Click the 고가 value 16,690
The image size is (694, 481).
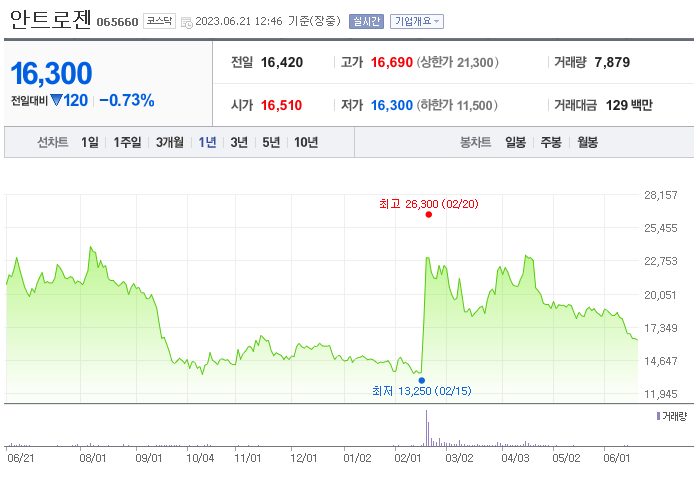tap(392, 62)
